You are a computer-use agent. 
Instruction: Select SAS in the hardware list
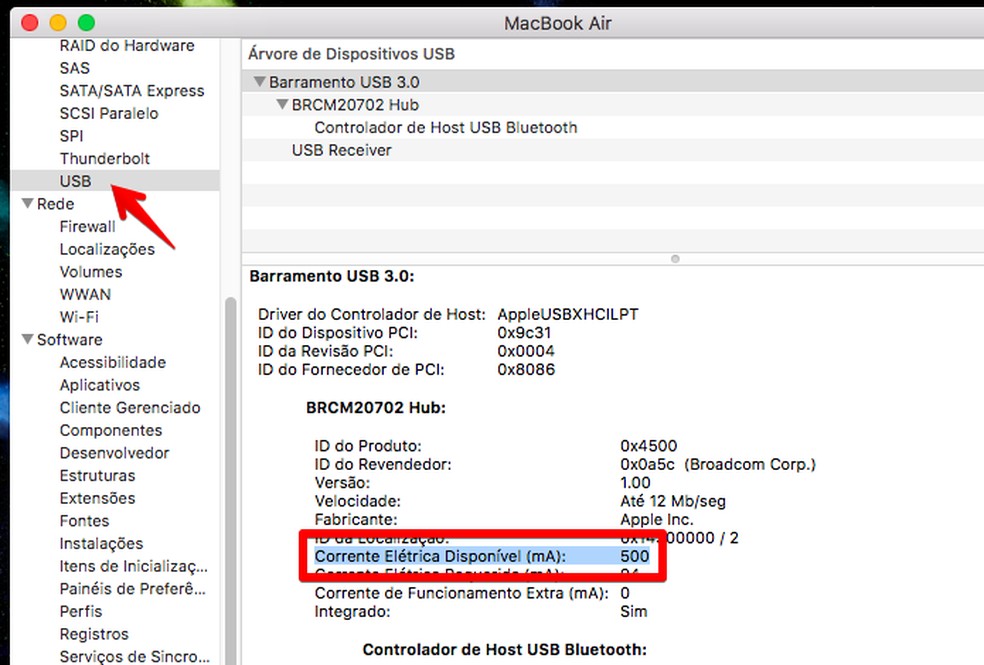tap(74, 68)
